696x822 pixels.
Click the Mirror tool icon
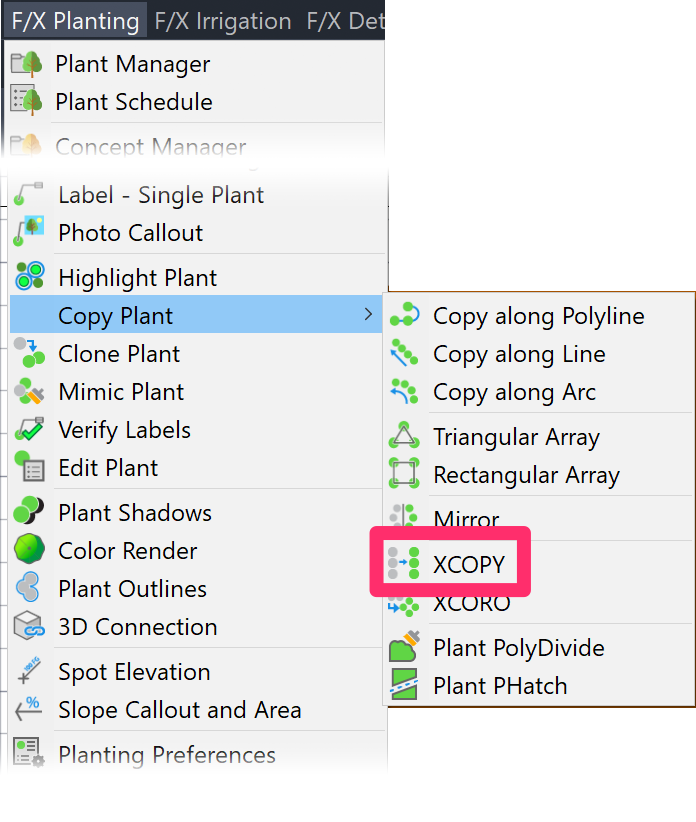pos(404,519)
